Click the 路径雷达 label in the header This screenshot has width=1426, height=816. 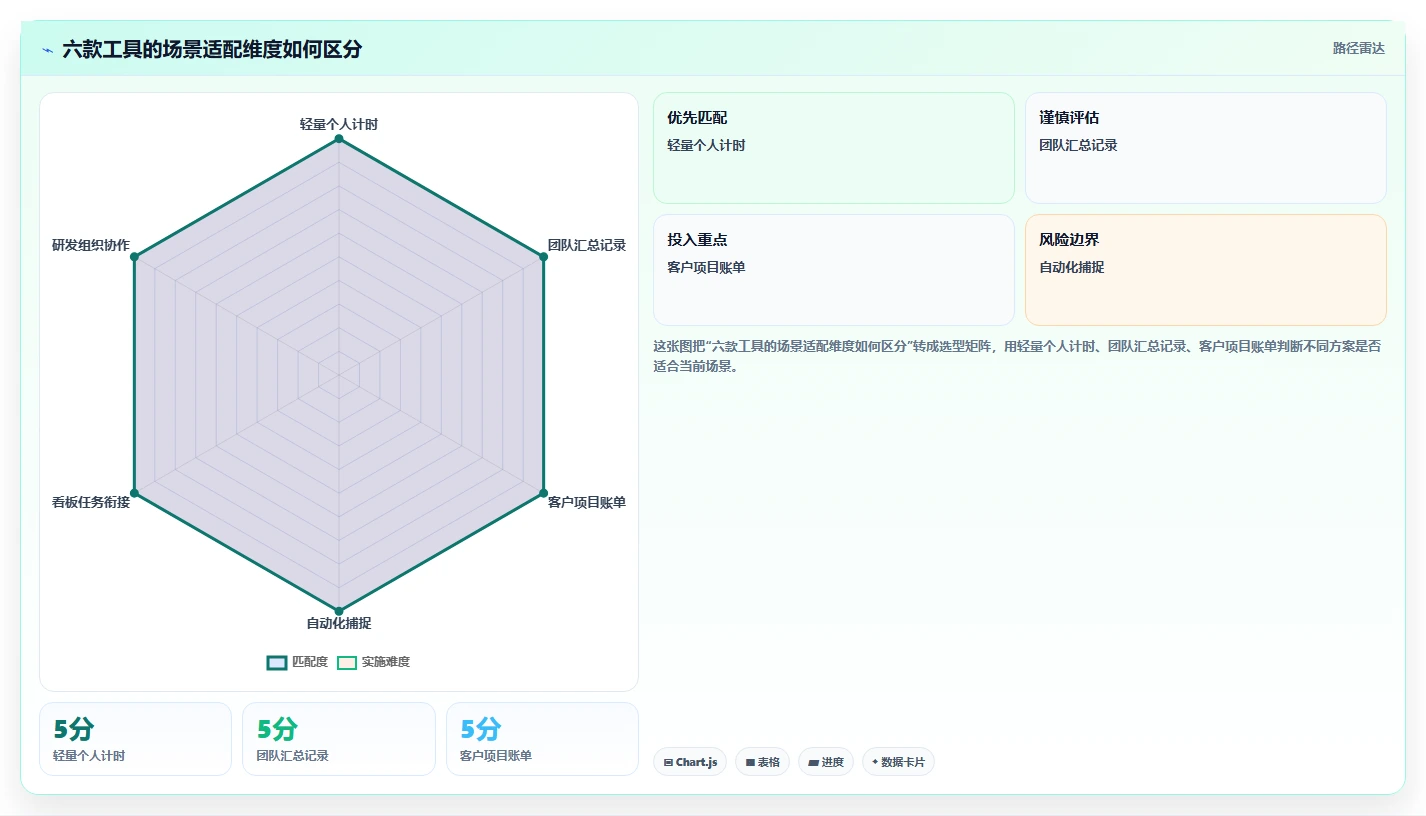click(x=1359, y=48)
